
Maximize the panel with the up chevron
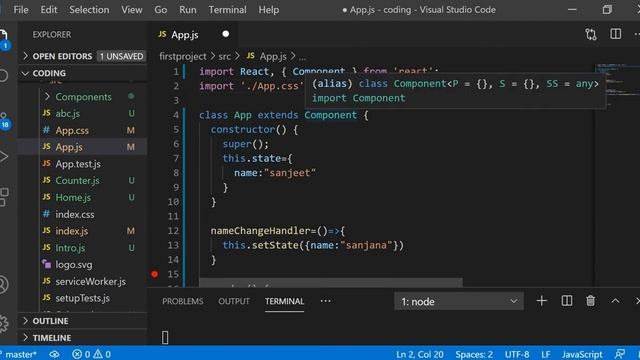615,301
